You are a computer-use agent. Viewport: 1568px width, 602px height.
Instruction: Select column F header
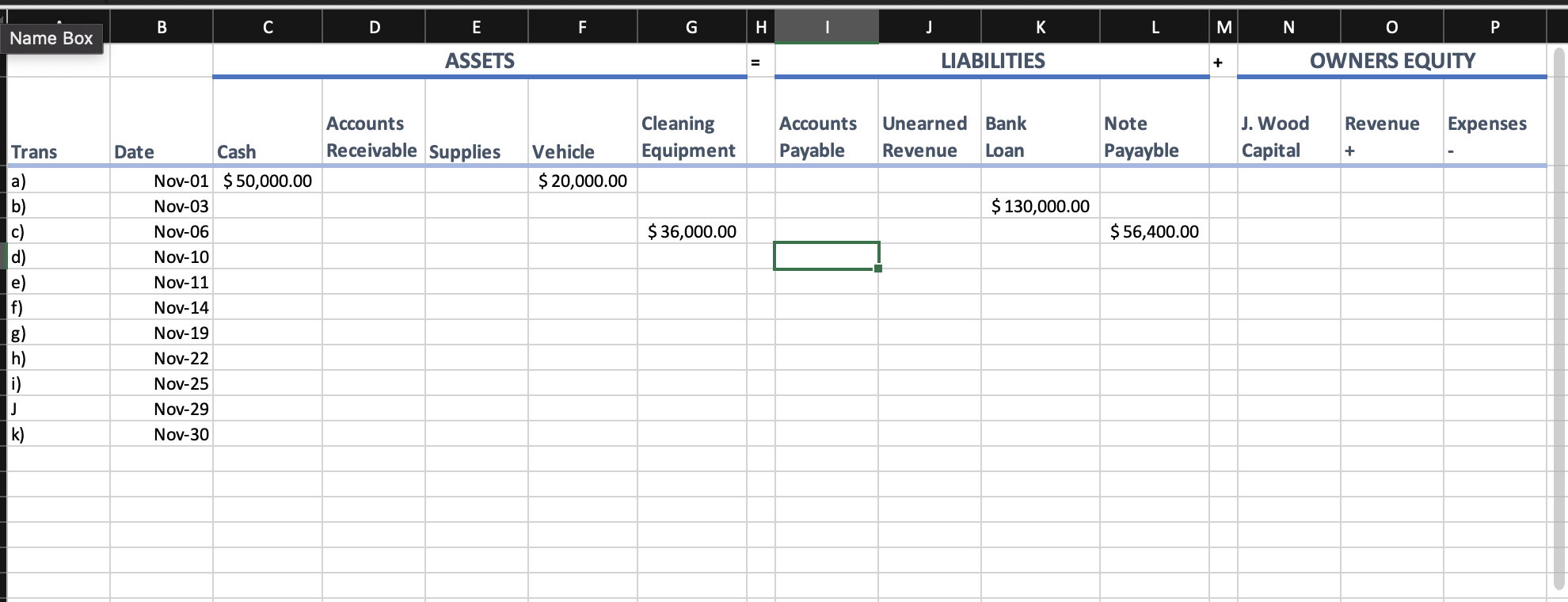coord(583,27)
